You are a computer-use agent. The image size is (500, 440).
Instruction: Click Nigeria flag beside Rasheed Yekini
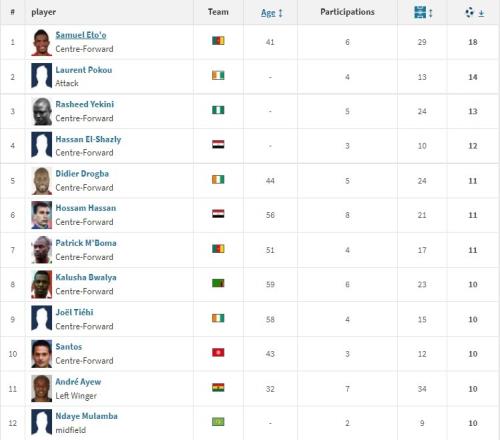point(218,110)
